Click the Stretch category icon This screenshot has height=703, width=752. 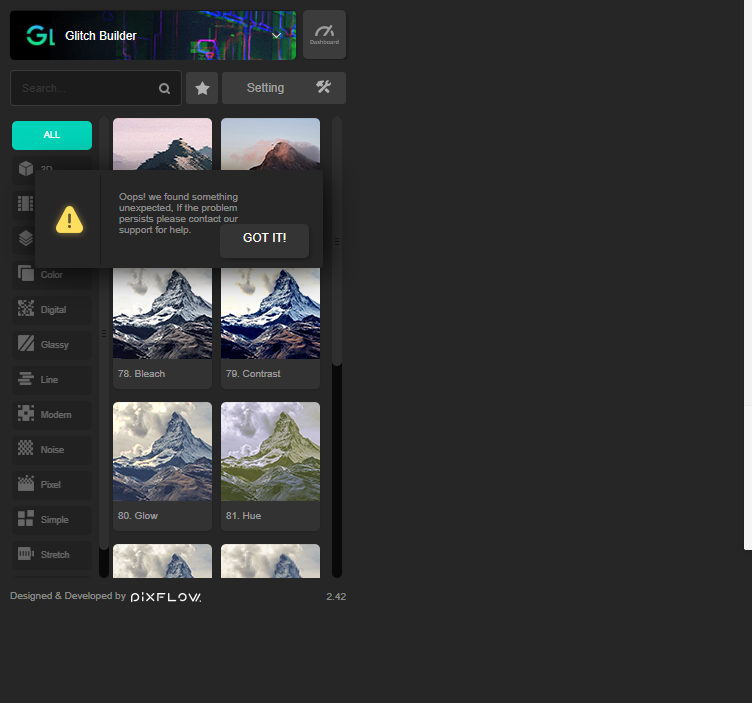pos(26,554)
